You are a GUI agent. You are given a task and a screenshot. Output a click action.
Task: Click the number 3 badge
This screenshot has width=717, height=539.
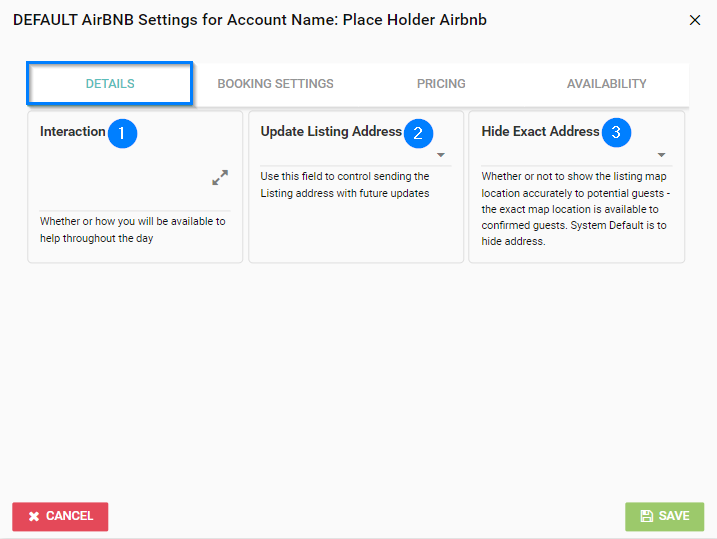tap(616, 133)
